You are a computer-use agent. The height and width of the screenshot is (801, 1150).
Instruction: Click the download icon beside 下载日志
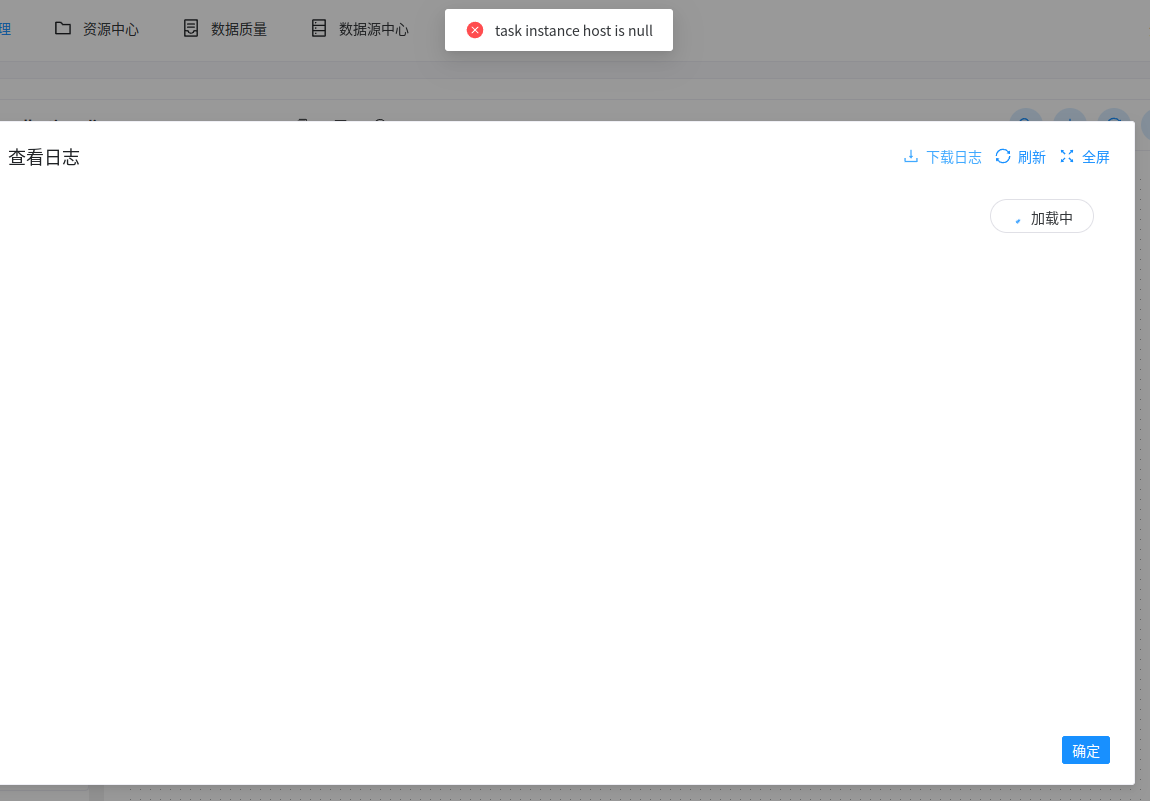point(911,156)
